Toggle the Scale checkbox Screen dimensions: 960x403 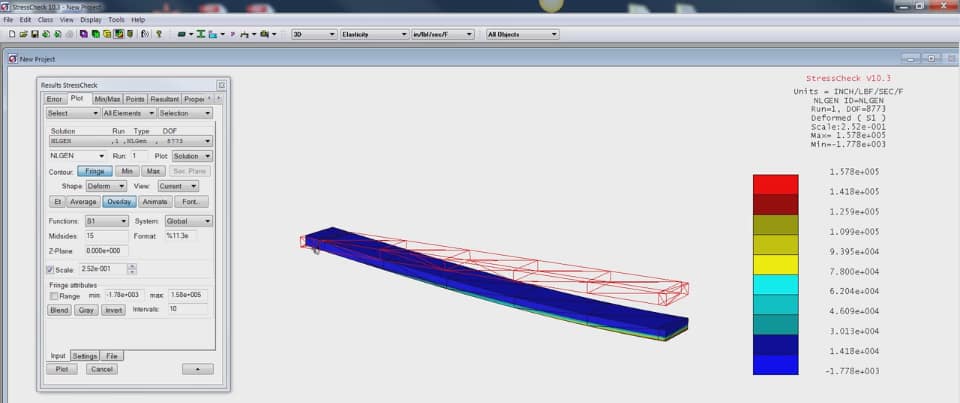51,270
